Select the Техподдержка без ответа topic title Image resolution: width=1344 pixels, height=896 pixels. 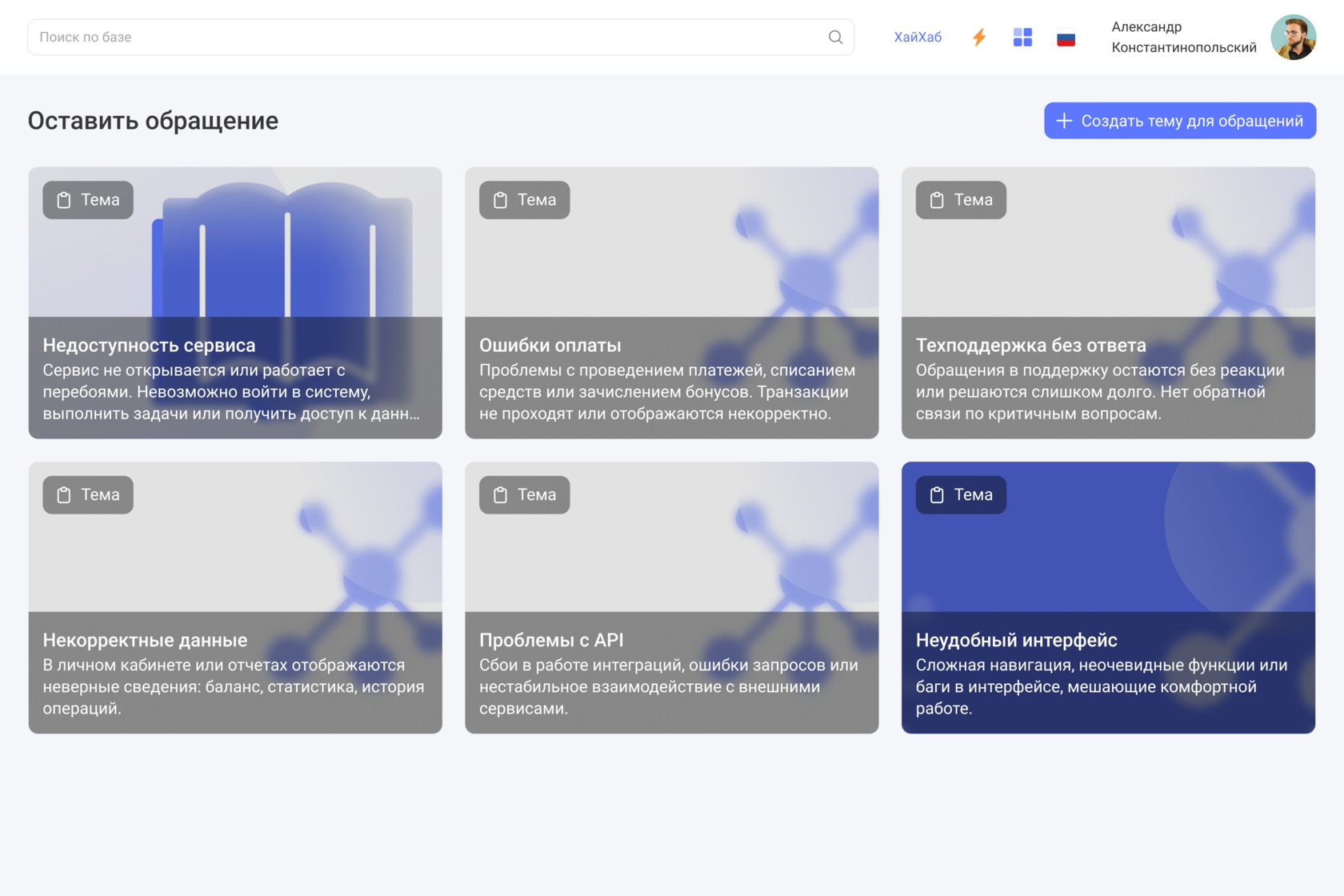click(x=1030, y=346)
